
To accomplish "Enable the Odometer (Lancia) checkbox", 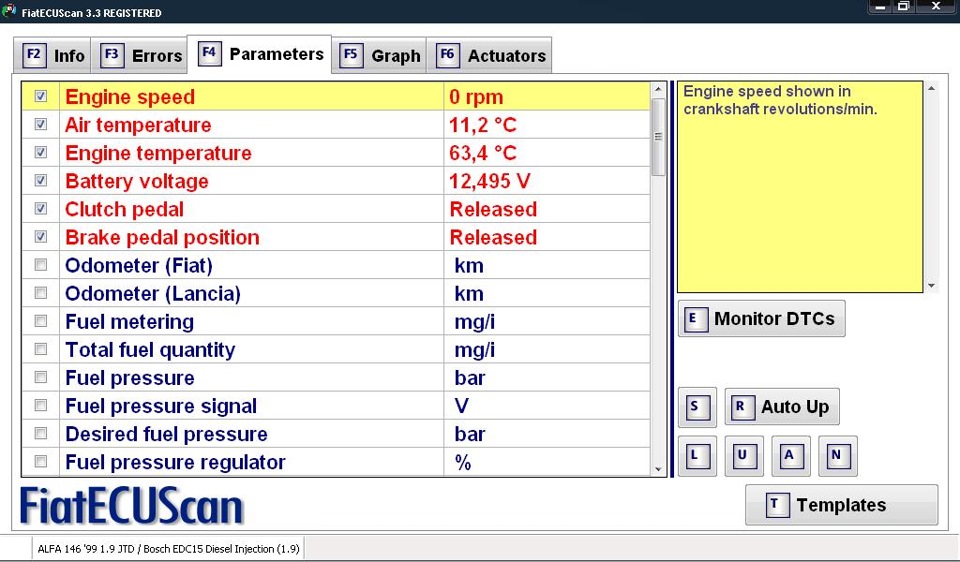I will tap(40, 293).
